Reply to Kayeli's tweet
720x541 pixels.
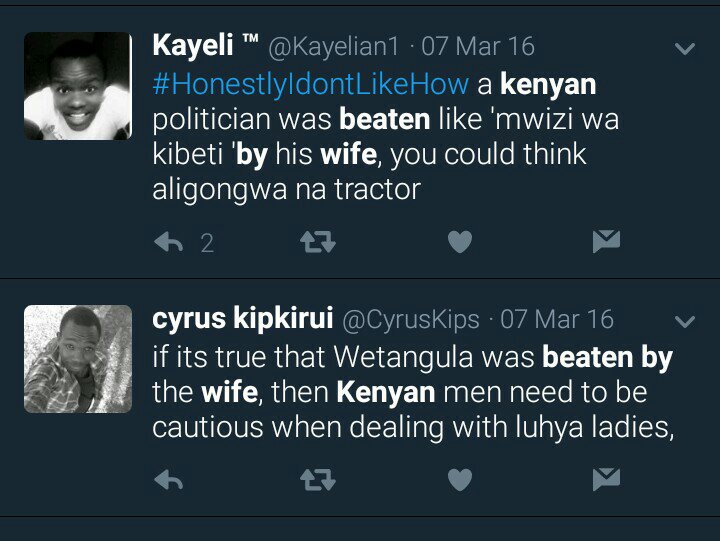168,242
